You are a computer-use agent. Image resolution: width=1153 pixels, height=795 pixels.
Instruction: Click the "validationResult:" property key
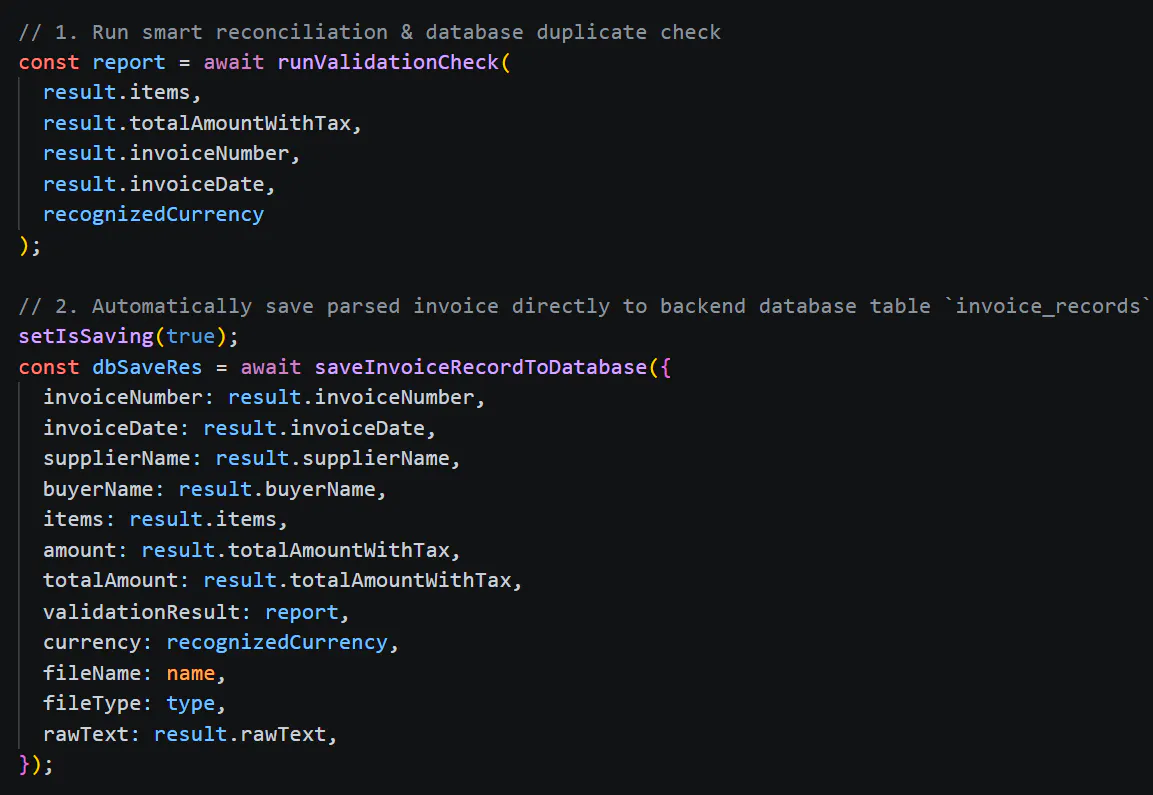(147, 612)
